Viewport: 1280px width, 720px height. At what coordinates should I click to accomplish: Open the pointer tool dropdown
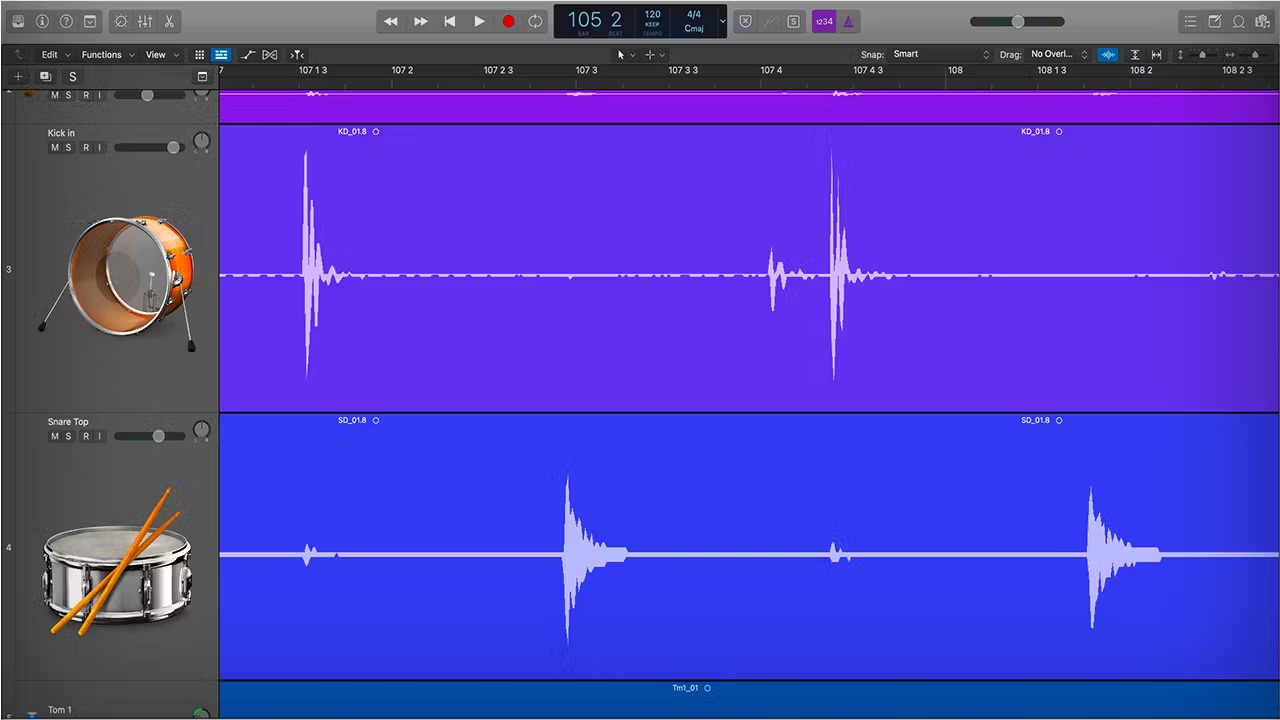[x=625, y=55]
